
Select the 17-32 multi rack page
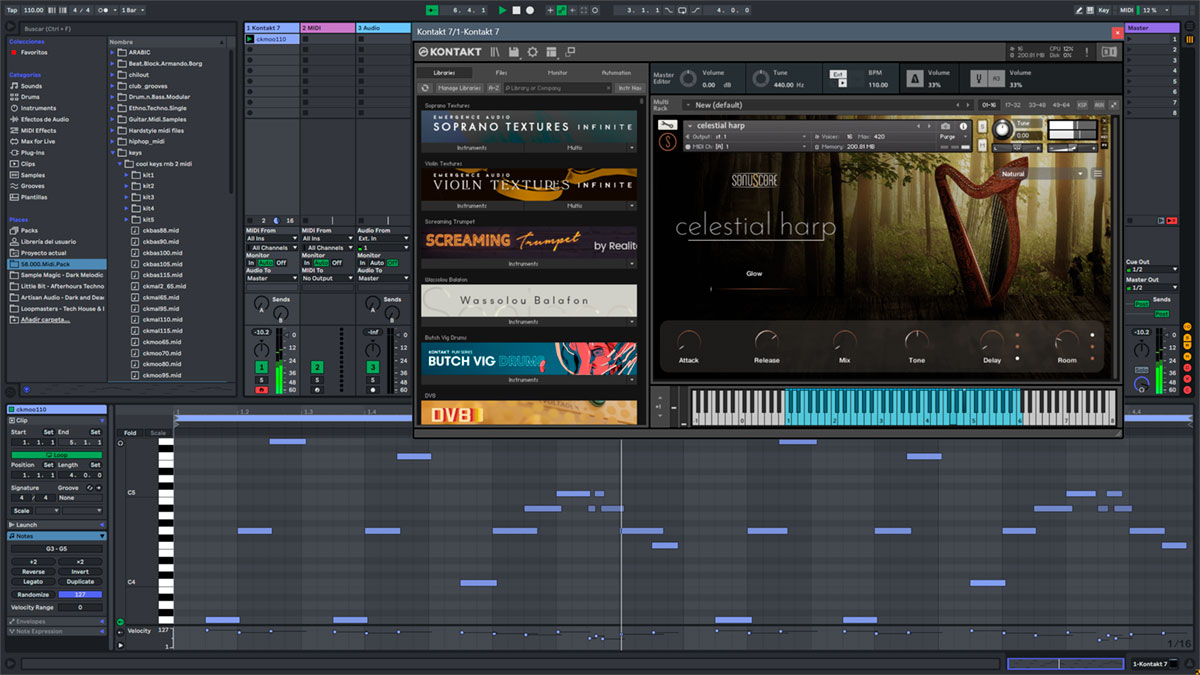(1012, 105)
